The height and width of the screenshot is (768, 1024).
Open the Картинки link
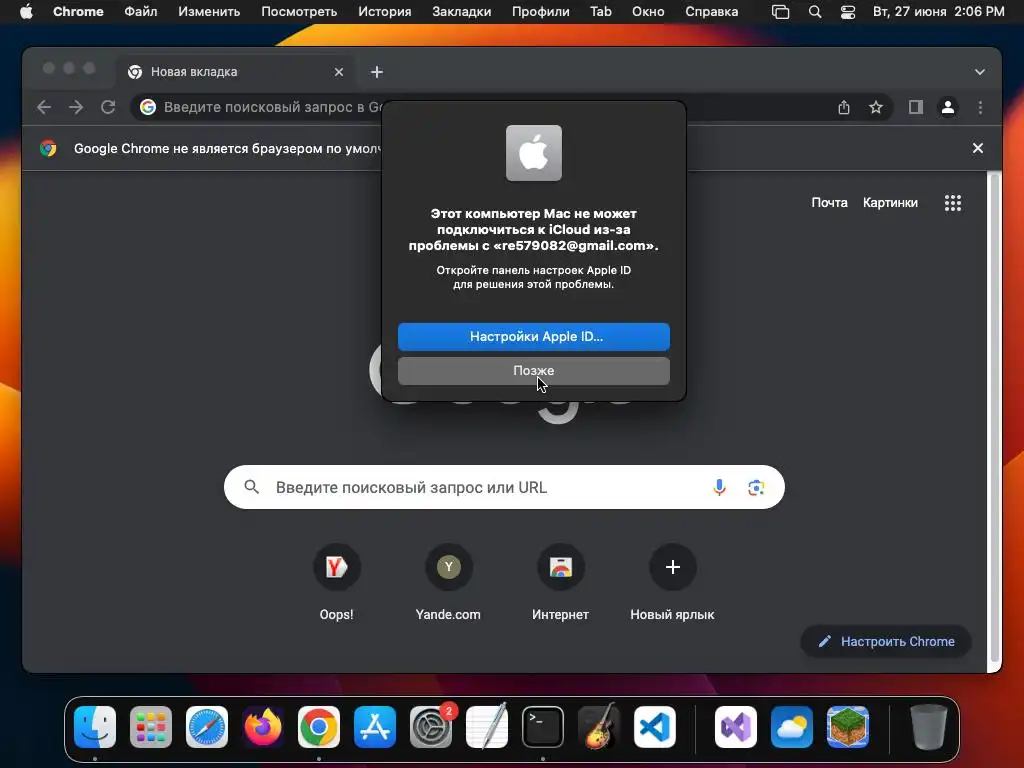pyautogui.click(x=890, y=203)
